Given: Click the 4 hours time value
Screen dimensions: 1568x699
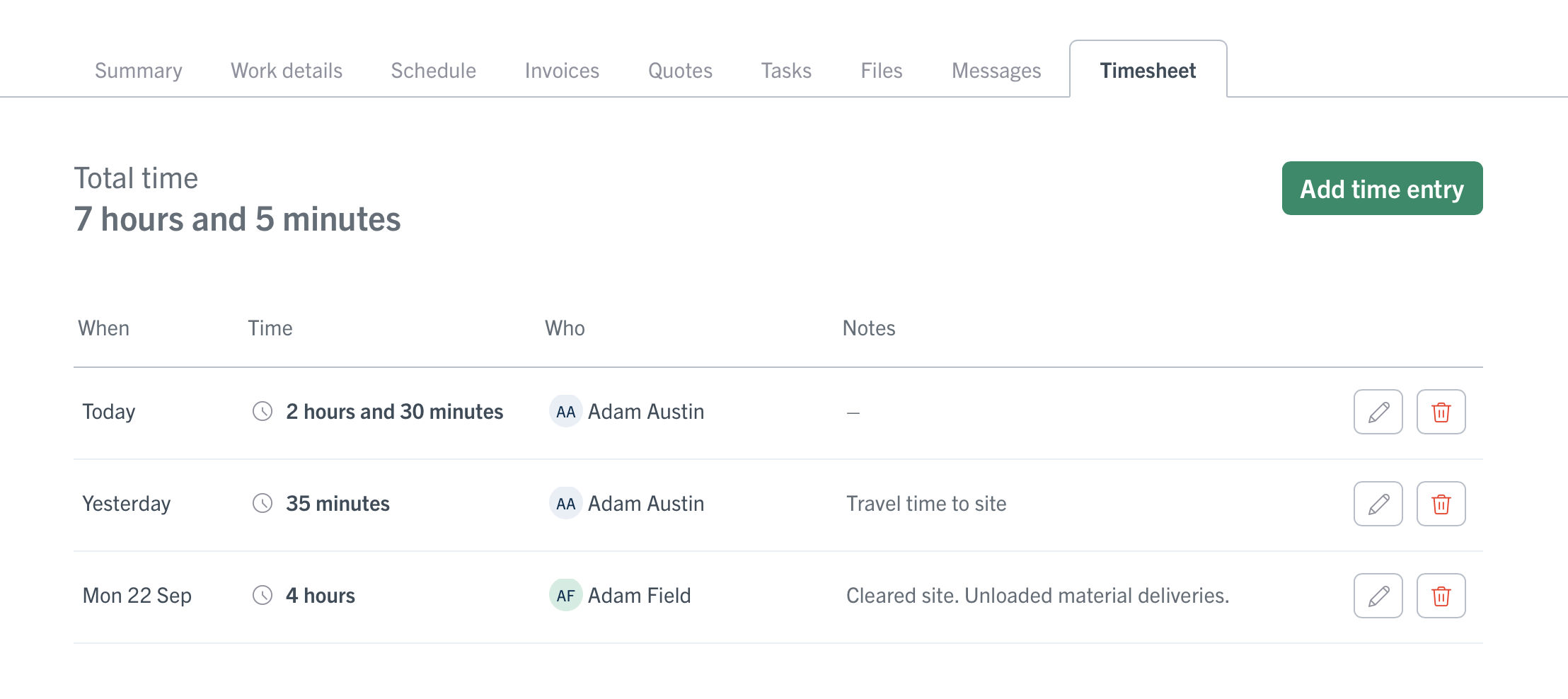Looking at the screenshot, I should coord(321,596).
